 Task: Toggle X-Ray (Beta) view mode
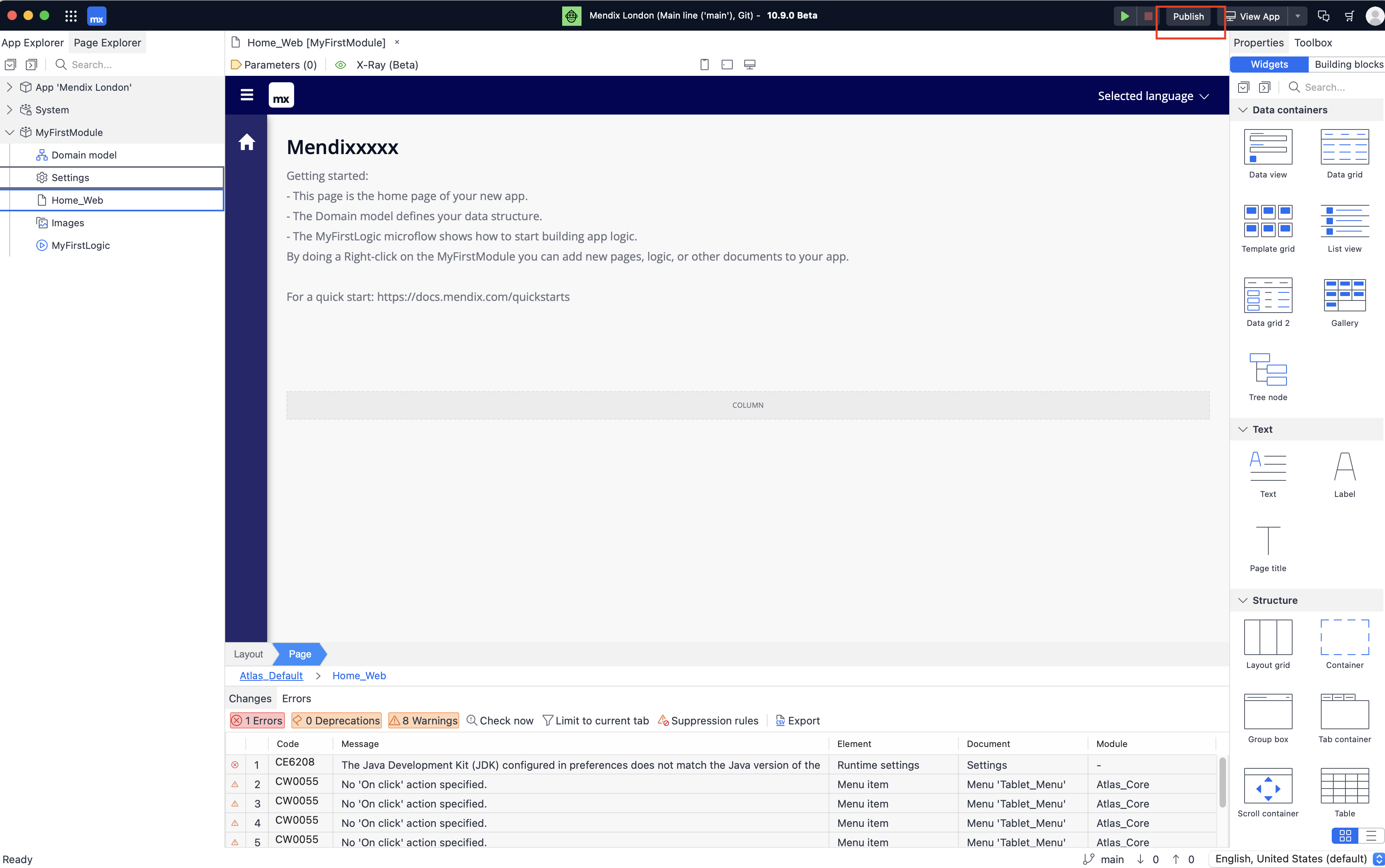pos(377,64)
